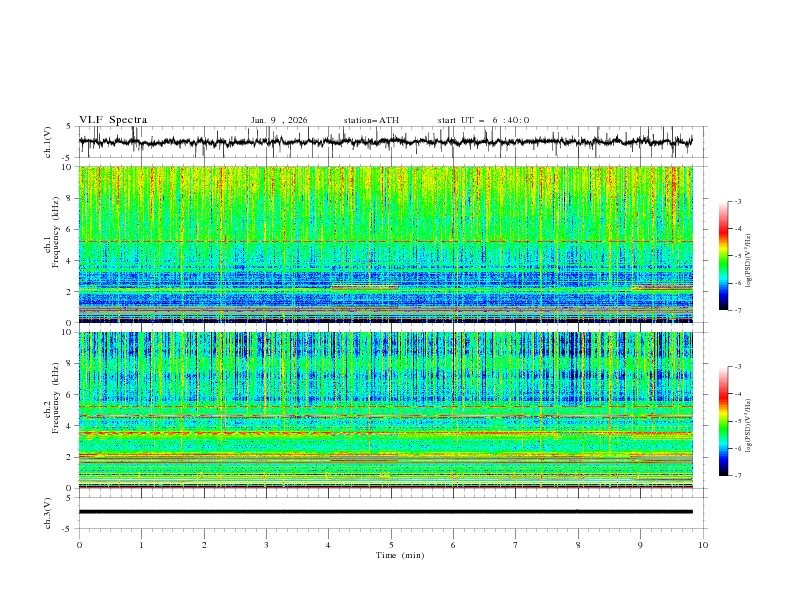792x612 pixels.
Task: Click time axis tick label "4"
Action: (329, 545)
